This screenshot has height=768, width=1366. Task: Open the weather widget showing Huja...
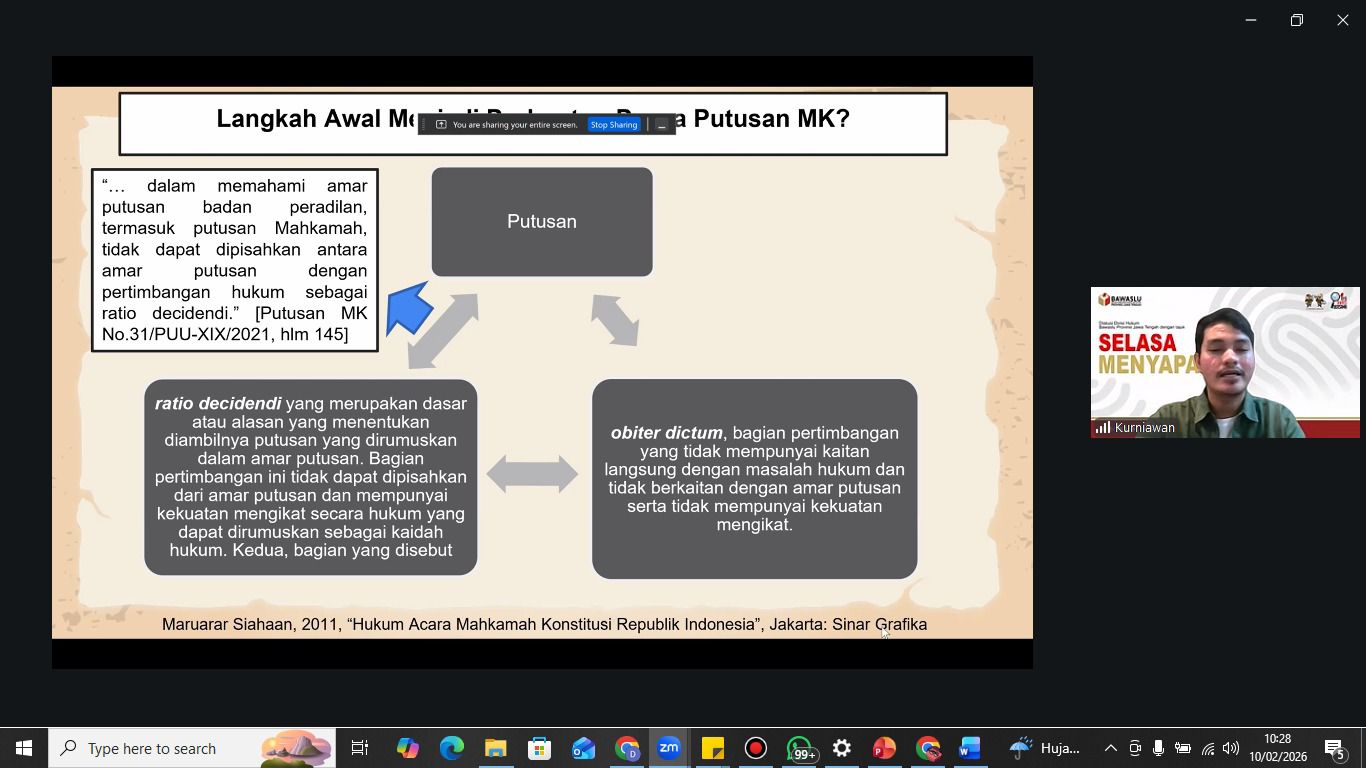pos(1044,748)
